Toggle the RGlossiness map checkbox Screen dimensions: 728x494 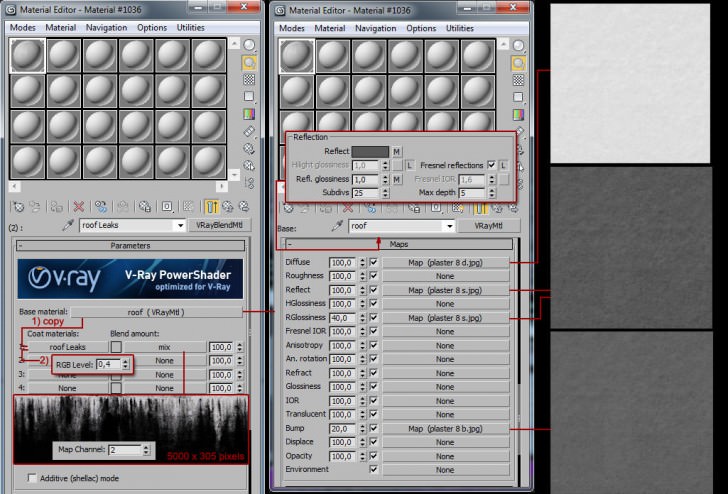click(373, 318)
